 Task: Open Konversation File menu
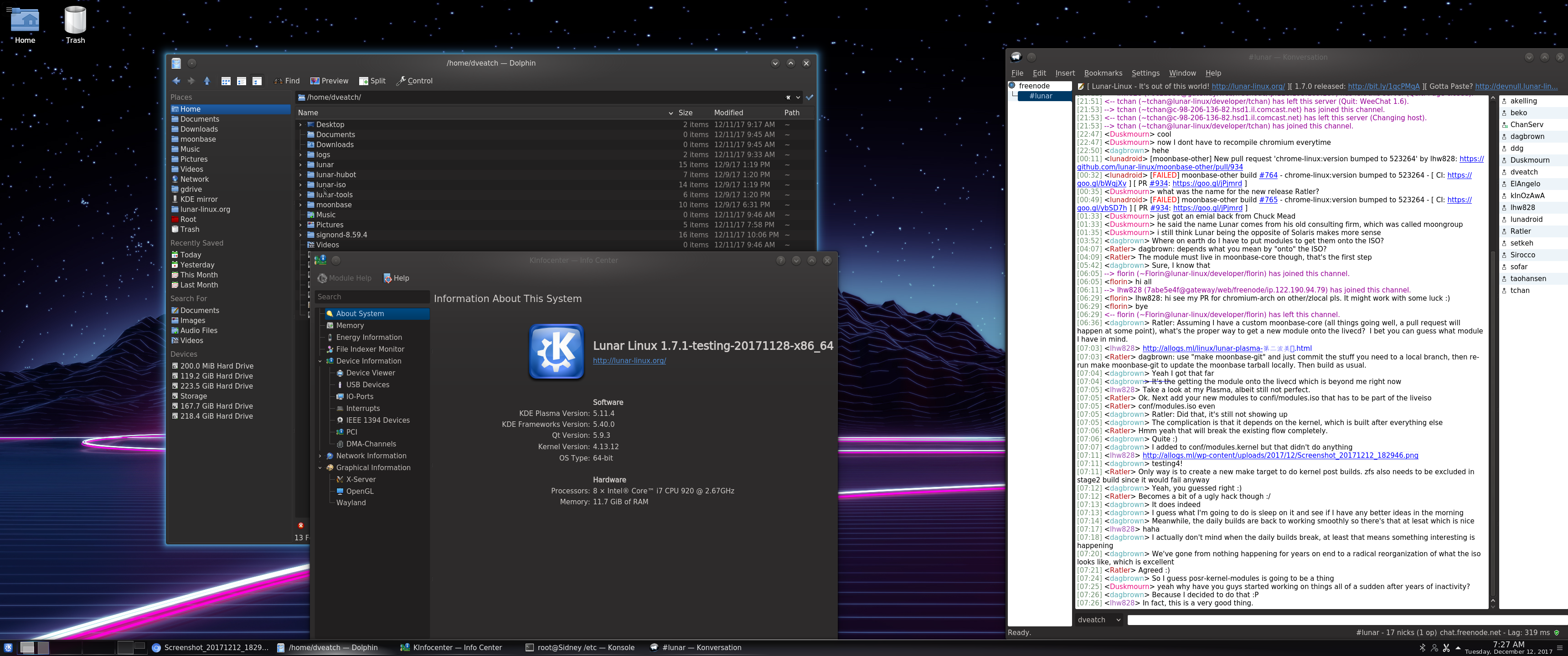click(1018, 73)
